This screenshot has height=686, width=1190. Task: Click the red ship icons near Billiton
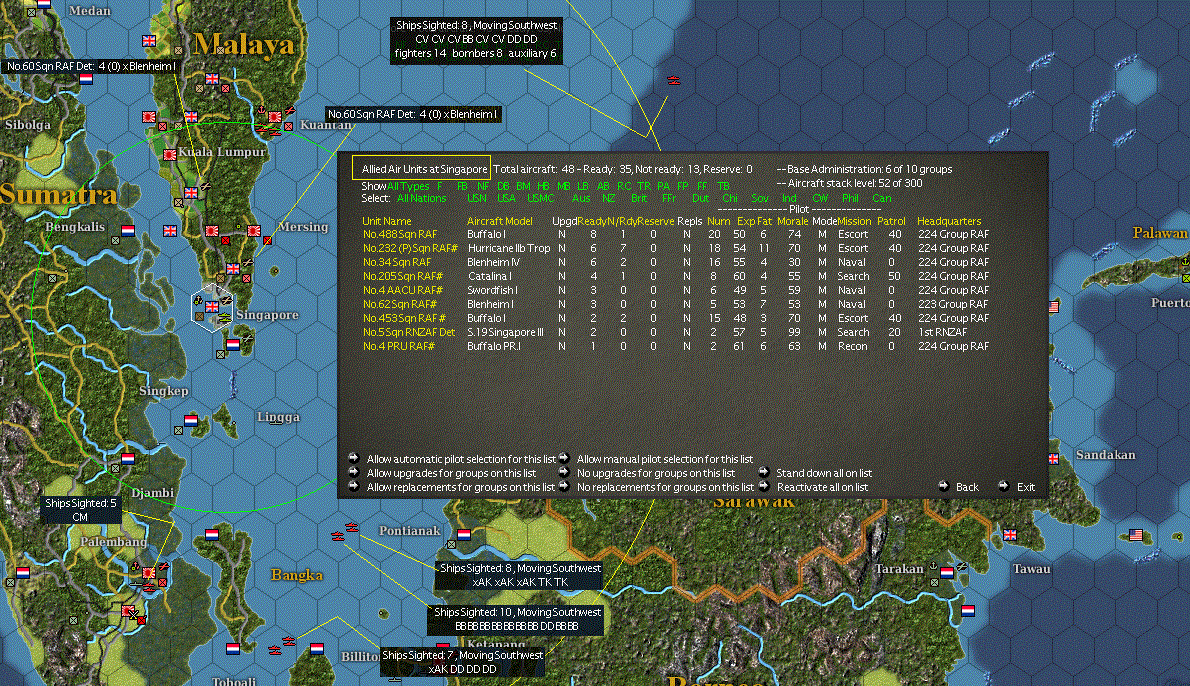[x=282, y=645]
